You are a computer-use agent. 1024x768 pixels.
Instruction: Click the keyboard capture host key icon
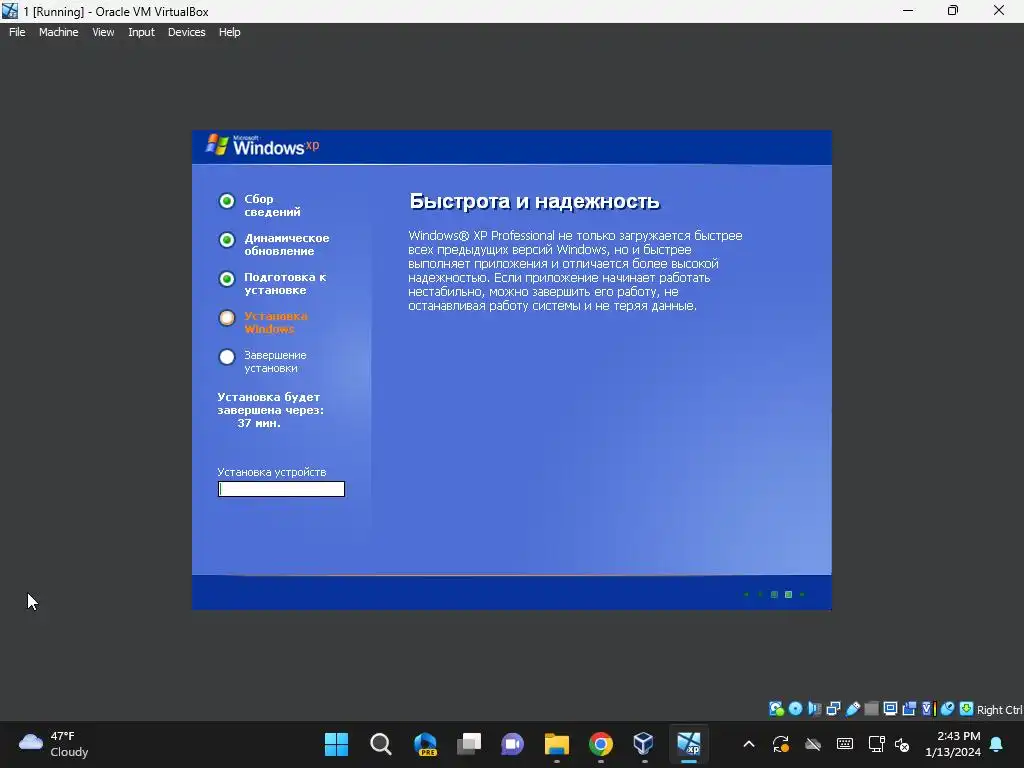pos(966,709)
